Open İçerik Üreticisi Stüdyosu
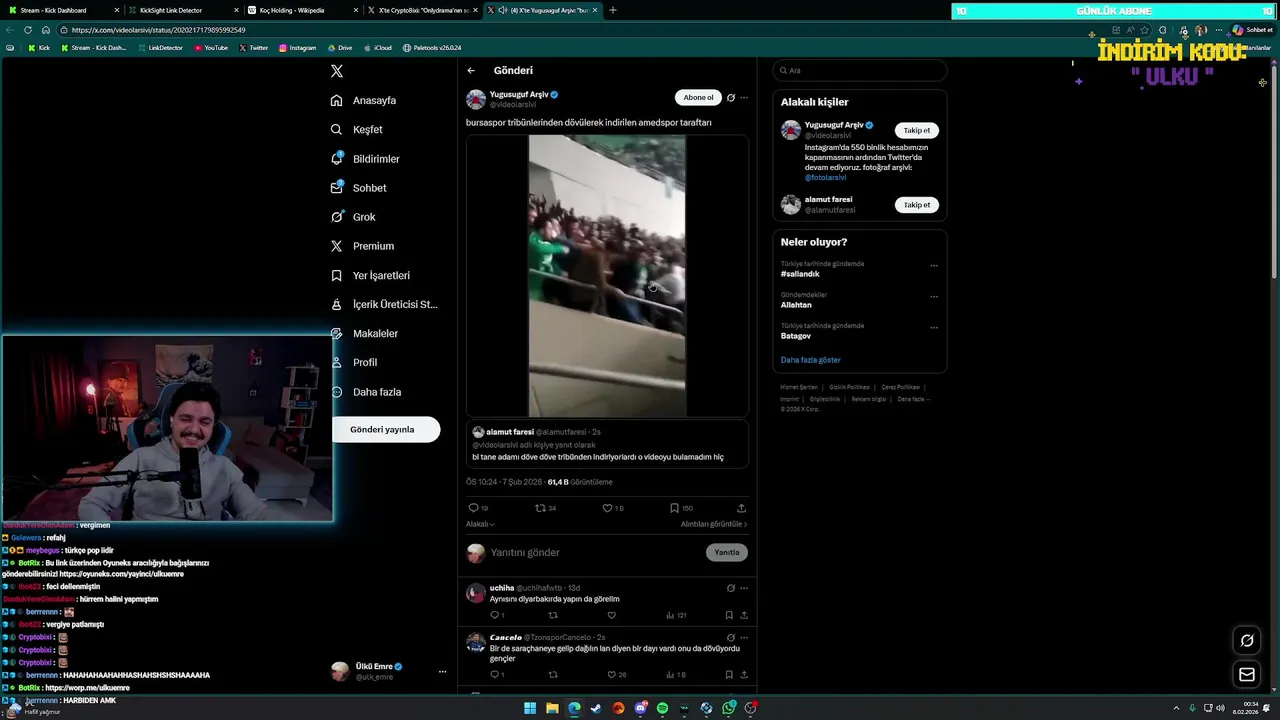1280x720 pixels. (384, 304)
